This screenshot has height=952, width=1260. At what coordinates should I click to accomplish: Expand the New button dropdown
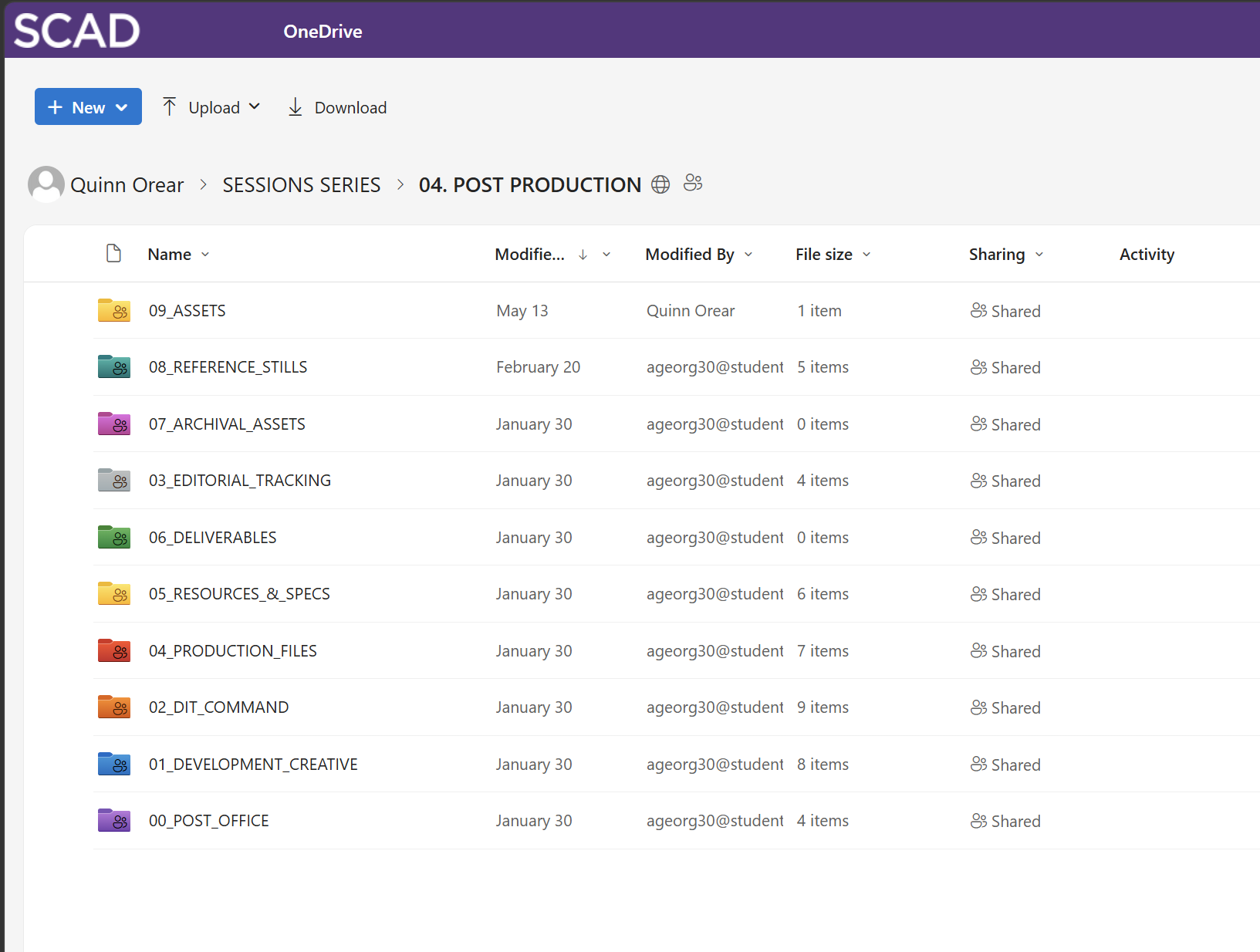click(122, 107)
